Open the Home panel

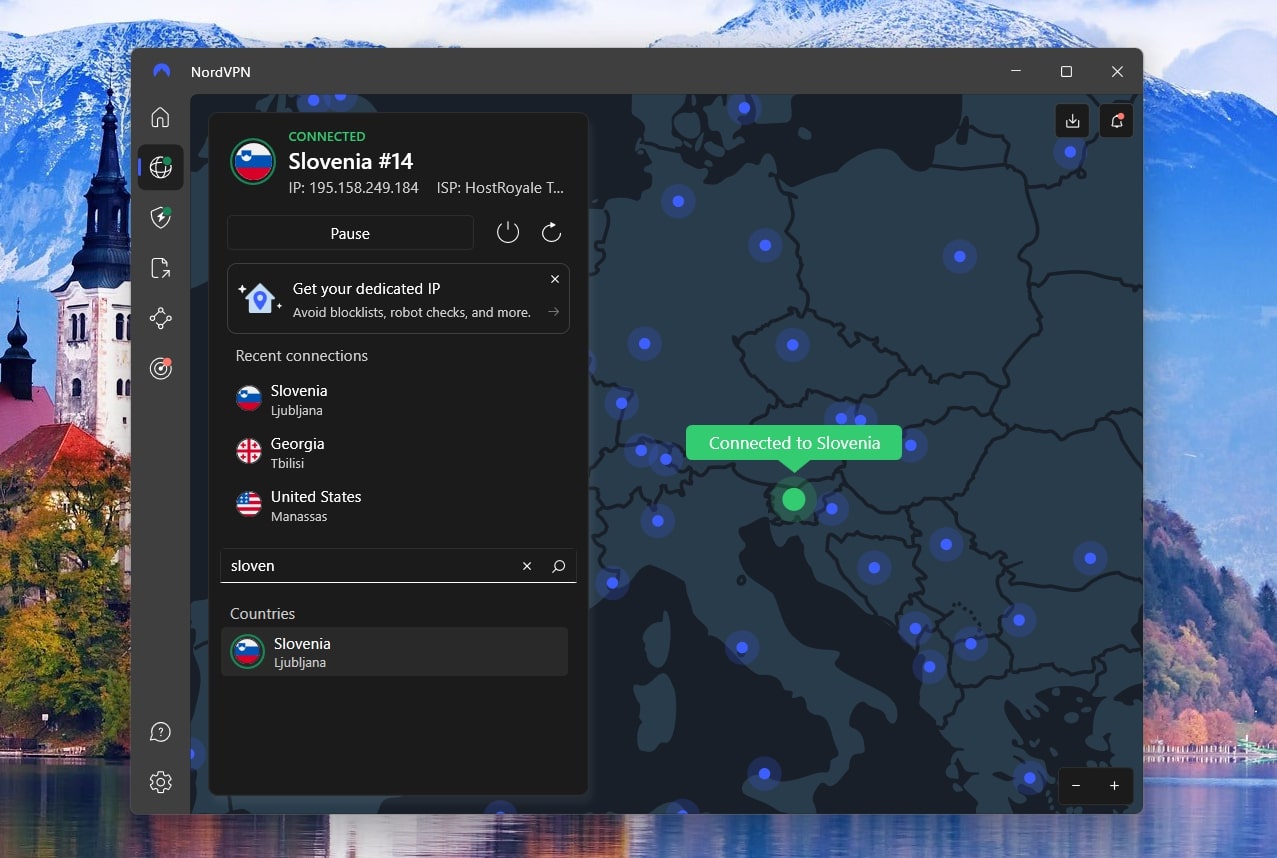(160, 117)
